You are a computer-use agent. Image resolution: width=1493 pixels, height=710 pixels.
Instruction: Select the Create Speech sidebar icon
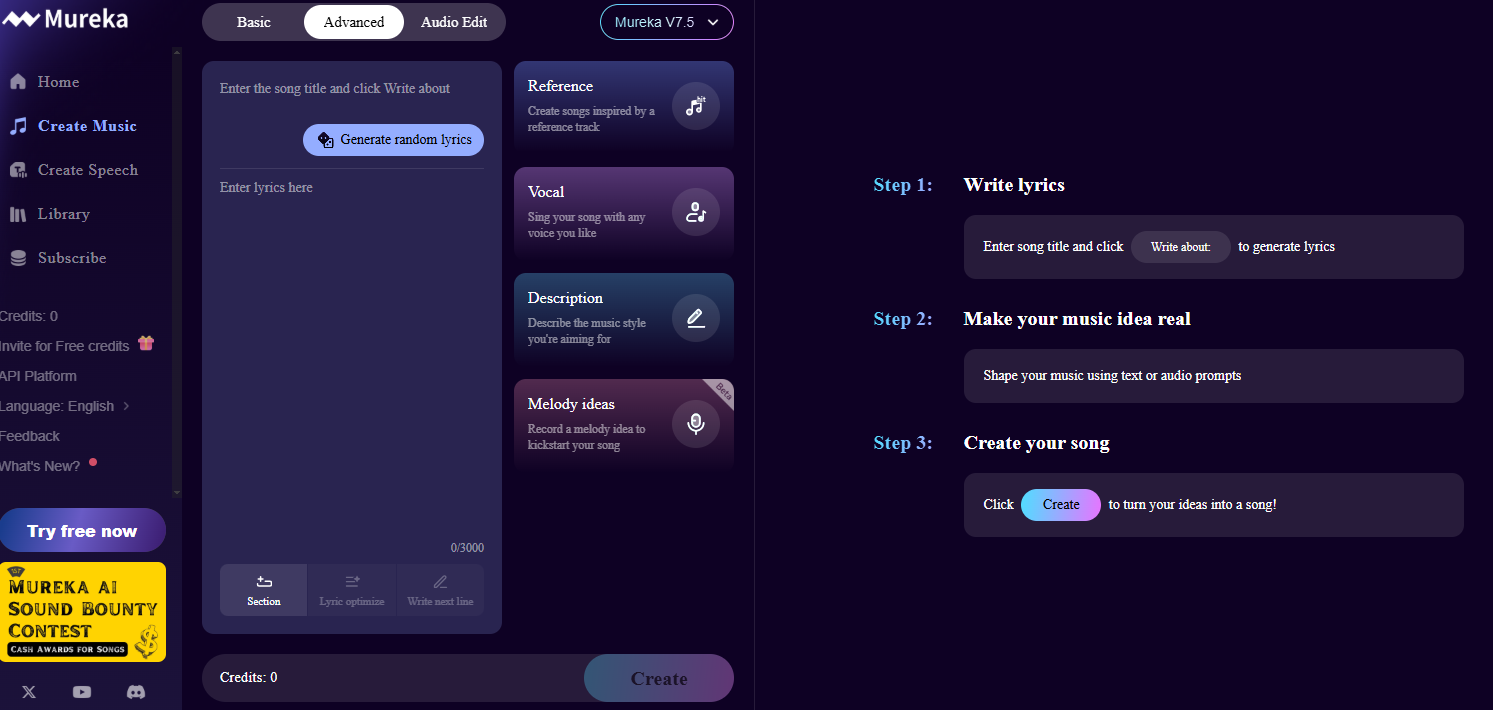point(17,169)
